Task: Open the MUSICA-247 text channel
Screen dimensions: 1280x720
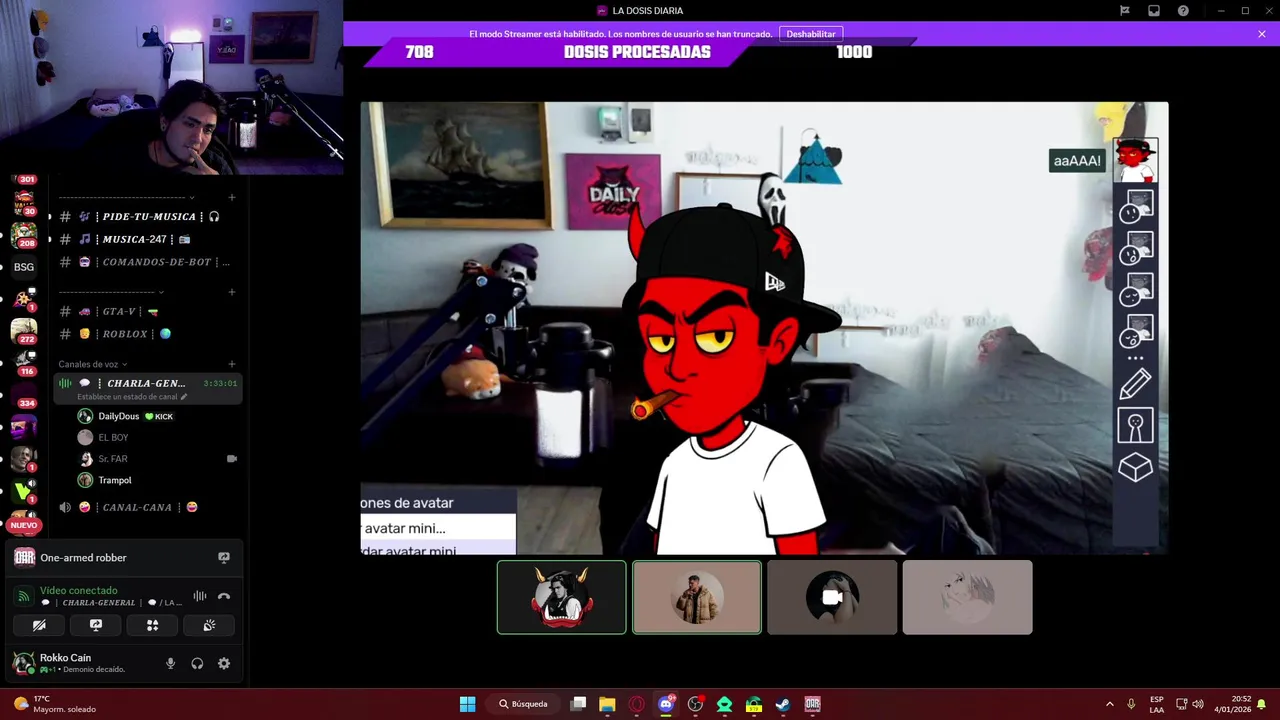Action: (146, 239)
